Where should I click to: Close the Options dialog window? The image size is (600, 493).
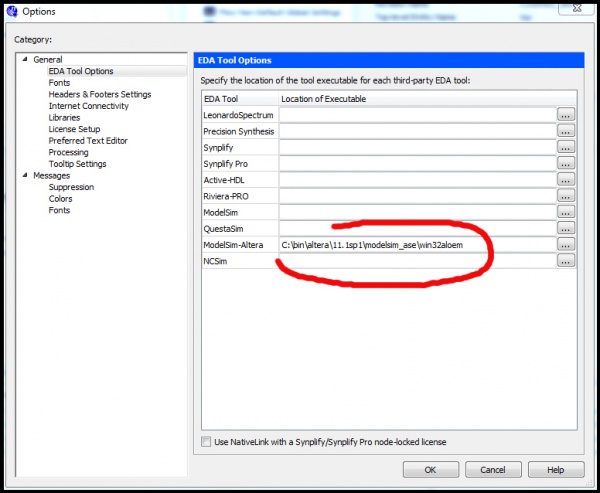click(576, 8)
